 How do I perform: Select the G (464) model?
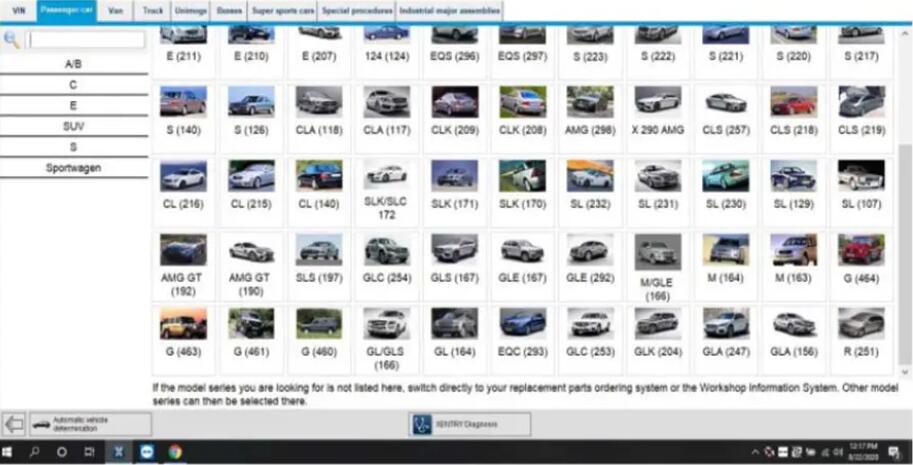pyautogui.click(x=861, y=265)
